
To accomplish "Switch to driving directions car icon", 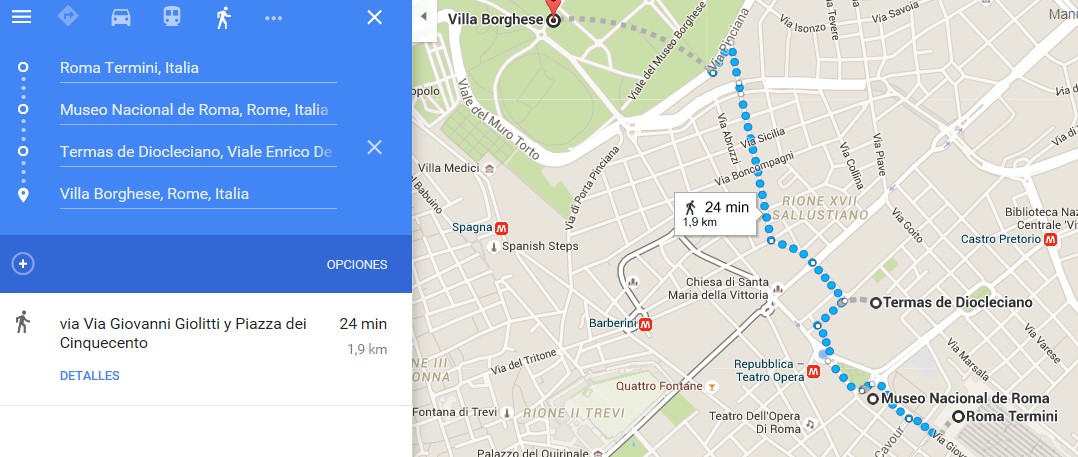I will [x=121, y=17].
